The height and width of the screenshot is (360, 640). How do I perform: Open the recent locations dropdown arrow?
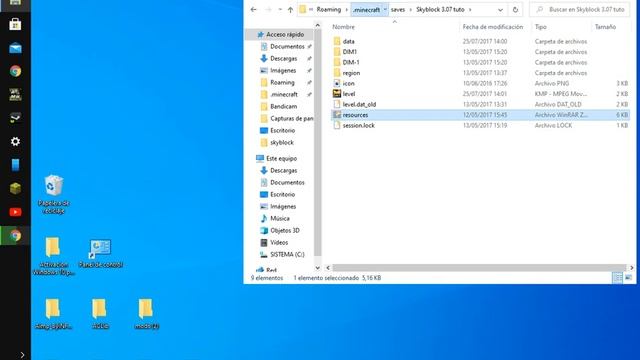tap(280, 9)
